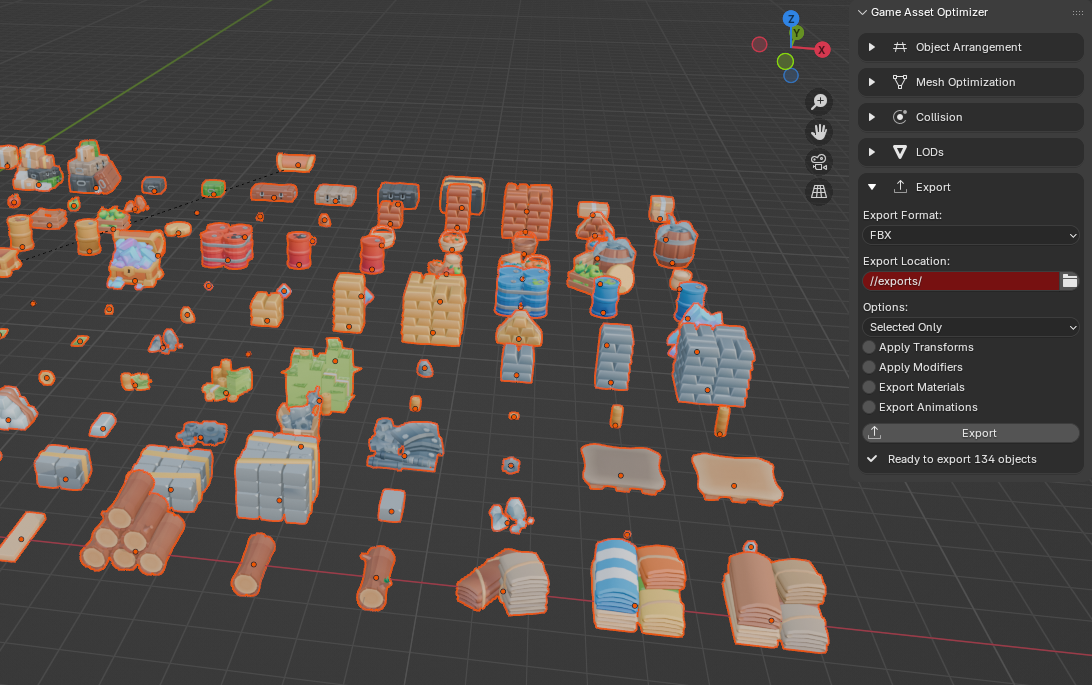Click 'Ready to export 134 objects' status text

coord(962,459)
